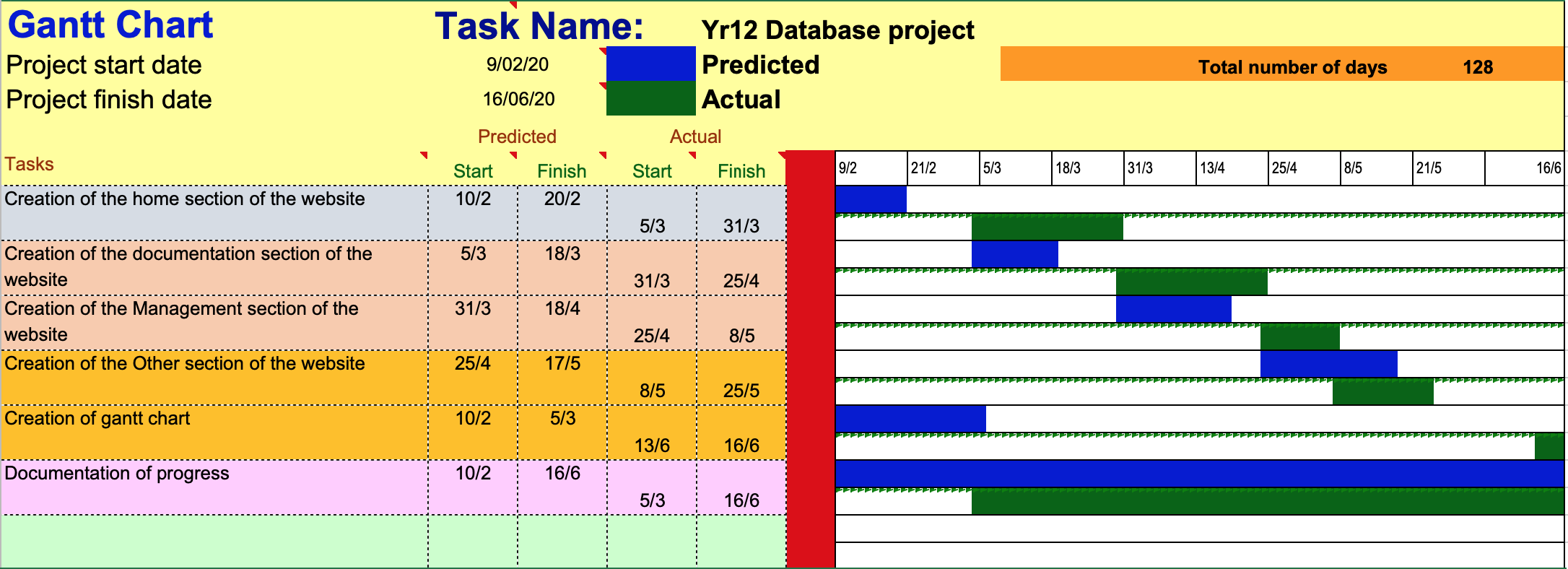Click Management section green actual bar
Viewport: 1568px width, 569px height.
coord(1300,336)
